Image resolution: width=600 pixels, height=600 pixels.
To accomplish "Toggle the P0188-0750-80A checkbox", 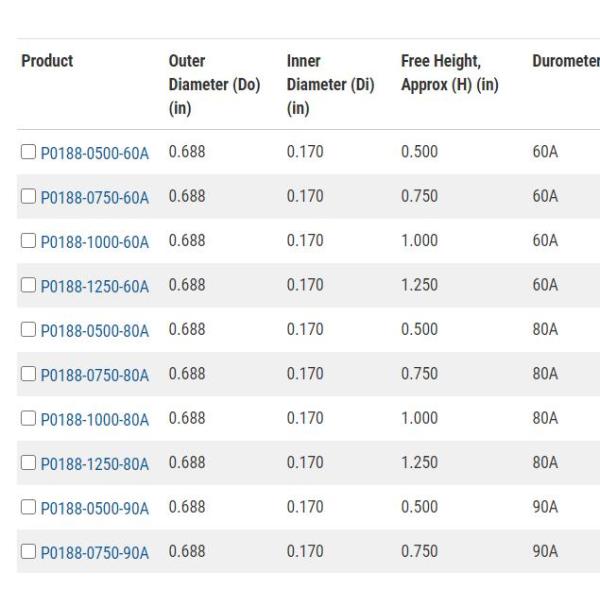I will point(28,375).
